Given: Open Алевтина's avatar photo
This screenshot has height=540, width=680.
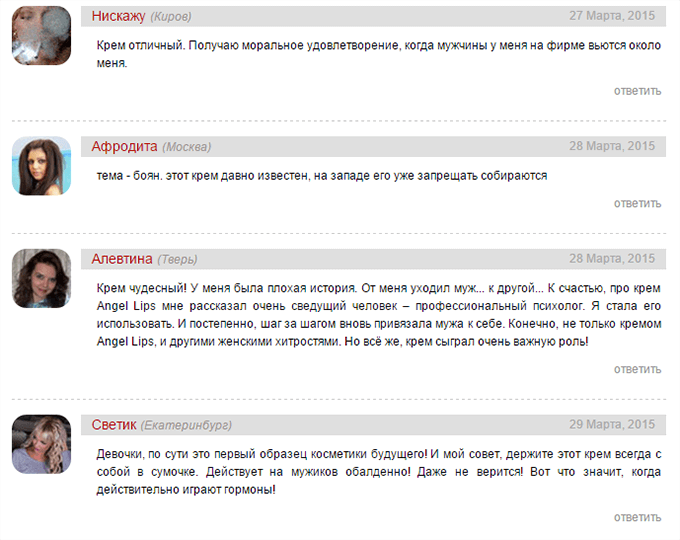Looking at the screenshot, I should point(41,278).
